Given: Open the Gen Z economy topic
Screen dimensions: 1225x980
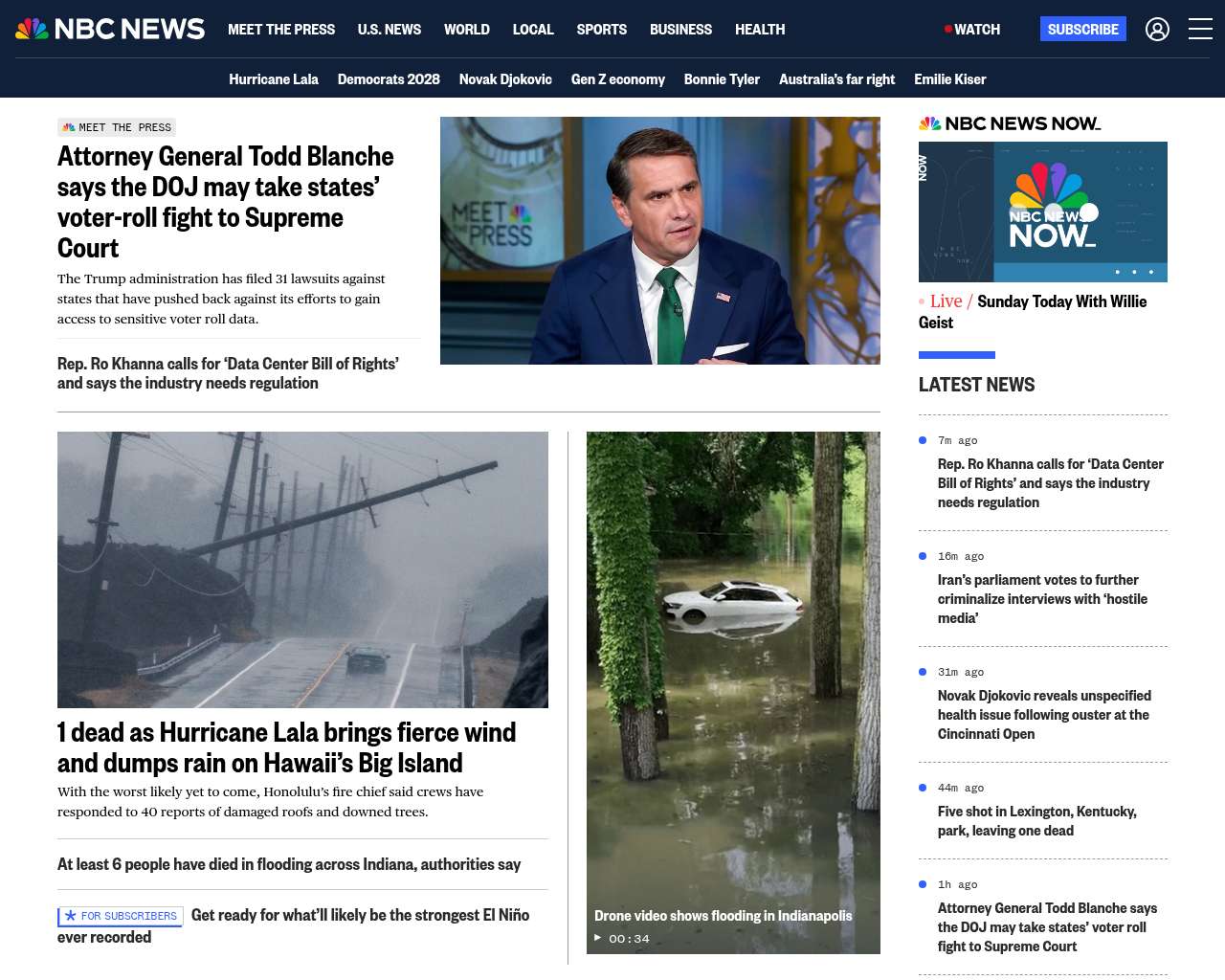Looking at the screenshot, I should coord(618,79).
